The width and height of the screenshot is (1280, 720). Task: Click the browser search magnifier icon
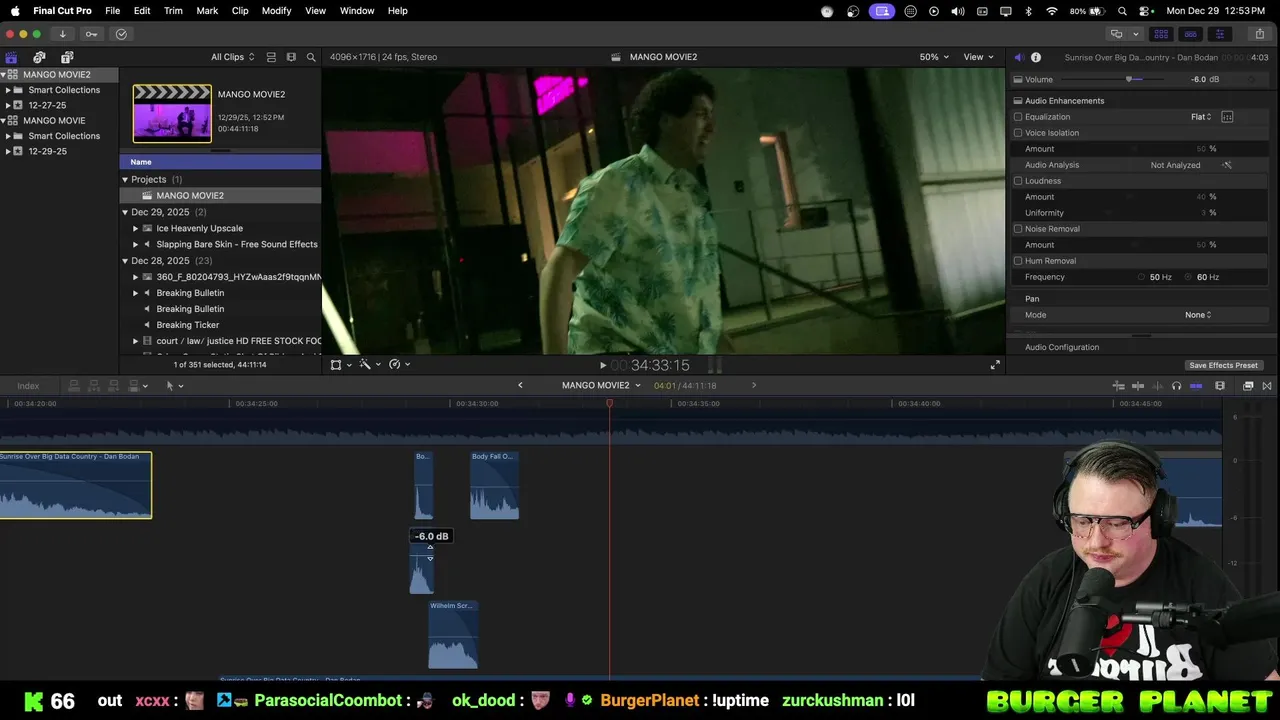[311, 57]
